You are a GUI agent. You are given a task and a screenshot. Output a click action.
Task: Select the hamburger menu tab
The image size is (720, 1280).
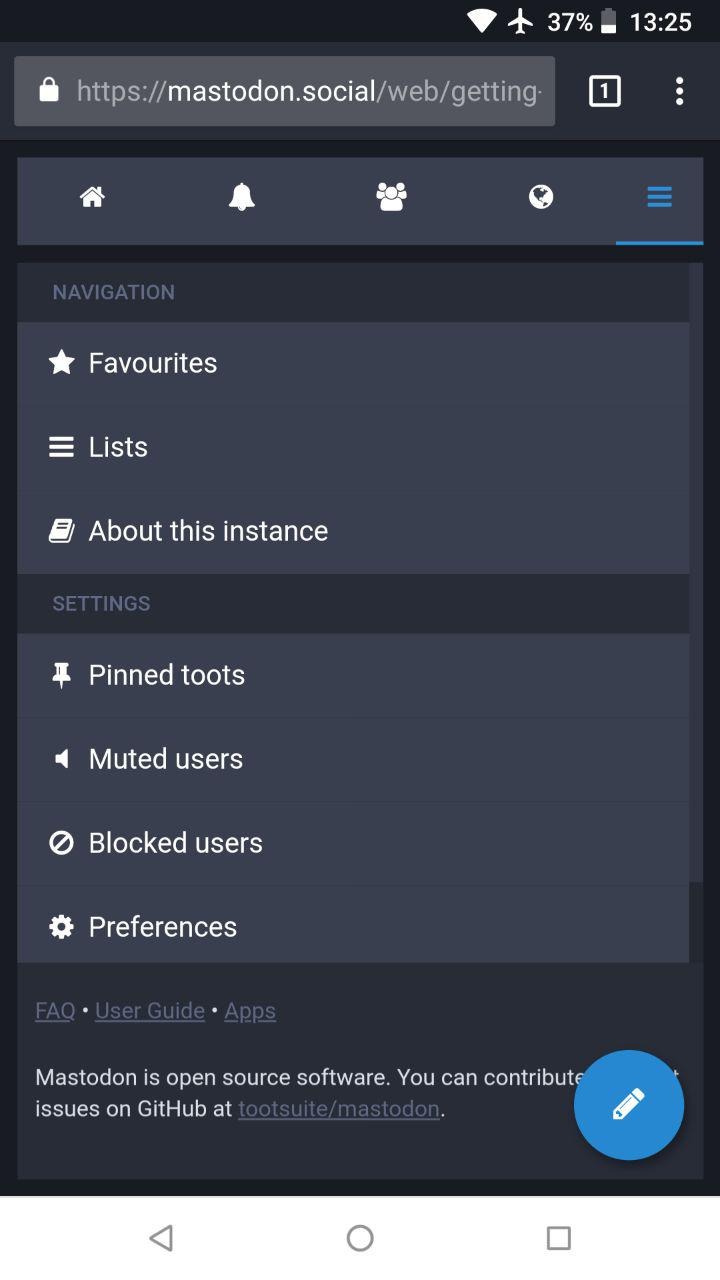tap(659, 197)
